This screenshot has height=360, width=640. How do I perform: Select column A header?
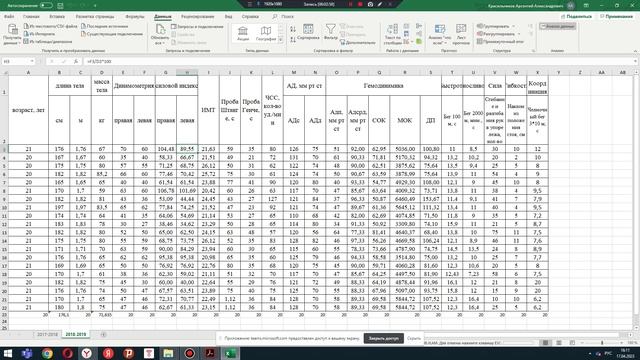(x=28, y=72)
